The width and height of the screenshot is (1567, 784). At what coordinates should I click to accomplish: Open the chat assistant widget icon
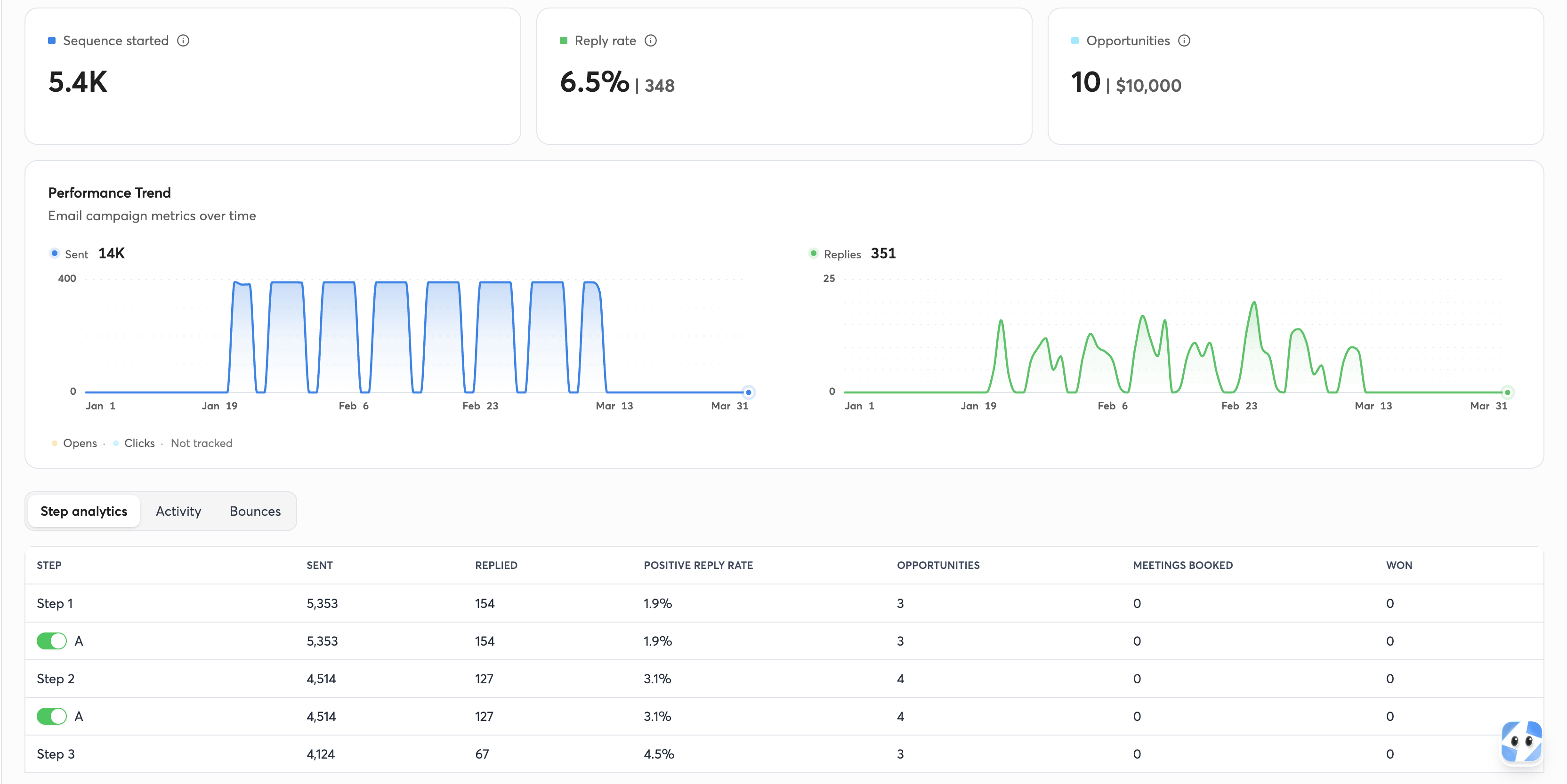(x=1521, y=742)
